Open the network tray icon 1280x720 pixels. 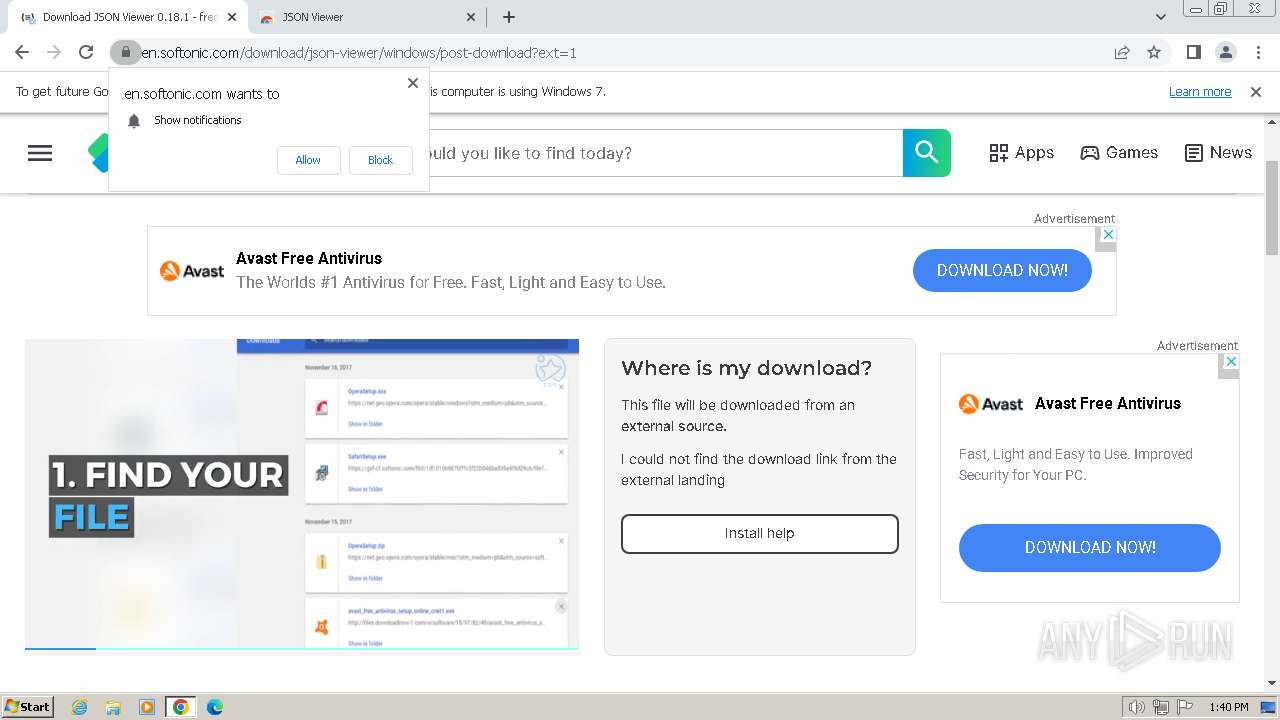click(1161, 707)
